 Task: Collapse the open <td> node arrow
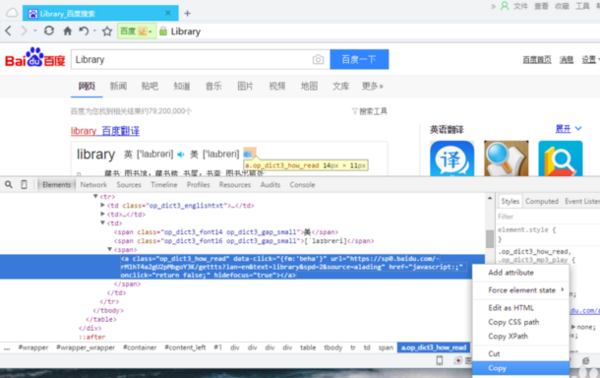click(103, 223)
